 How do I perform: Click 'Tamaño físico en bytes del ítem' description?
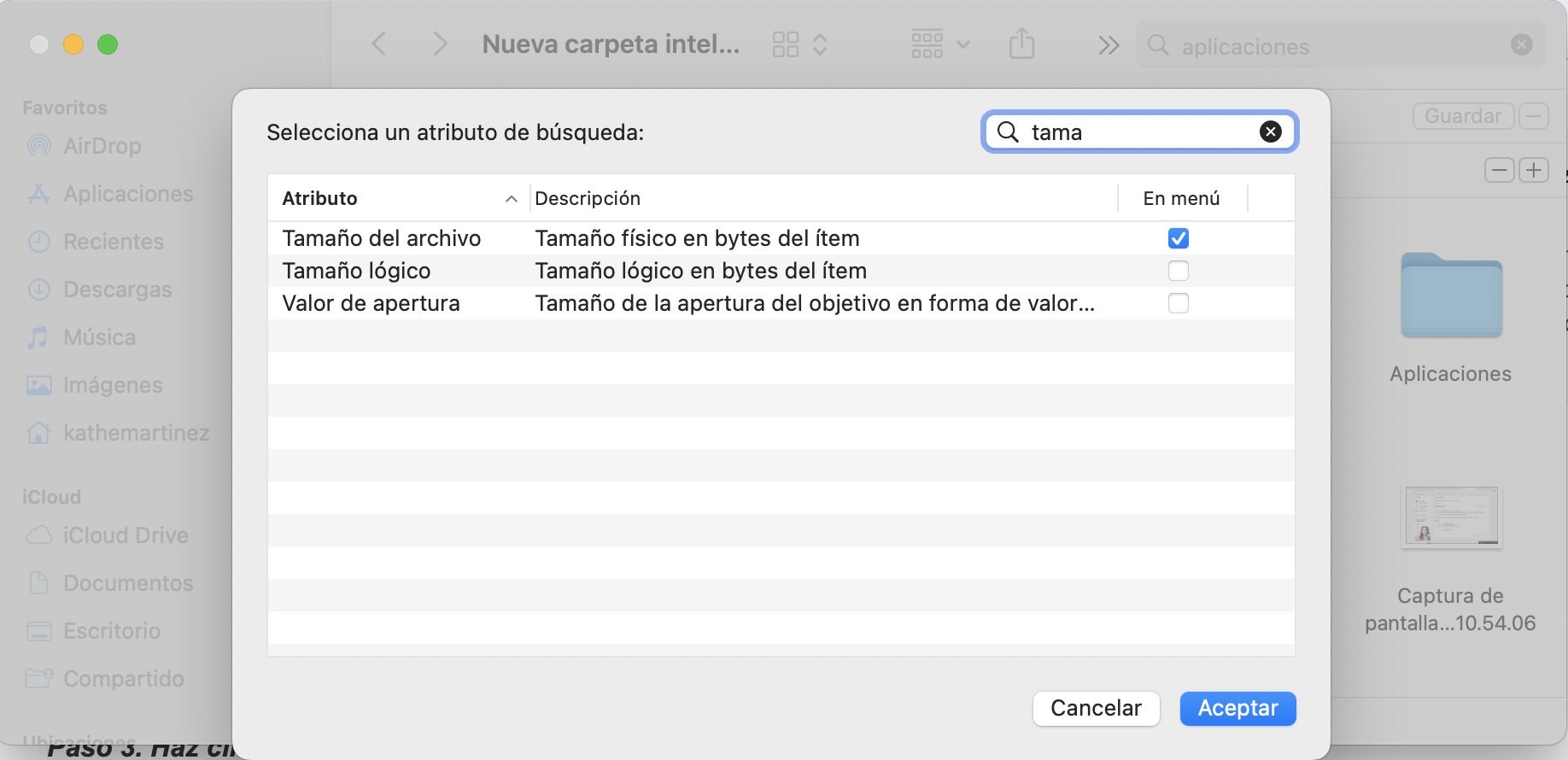click(x=697, y=238)
